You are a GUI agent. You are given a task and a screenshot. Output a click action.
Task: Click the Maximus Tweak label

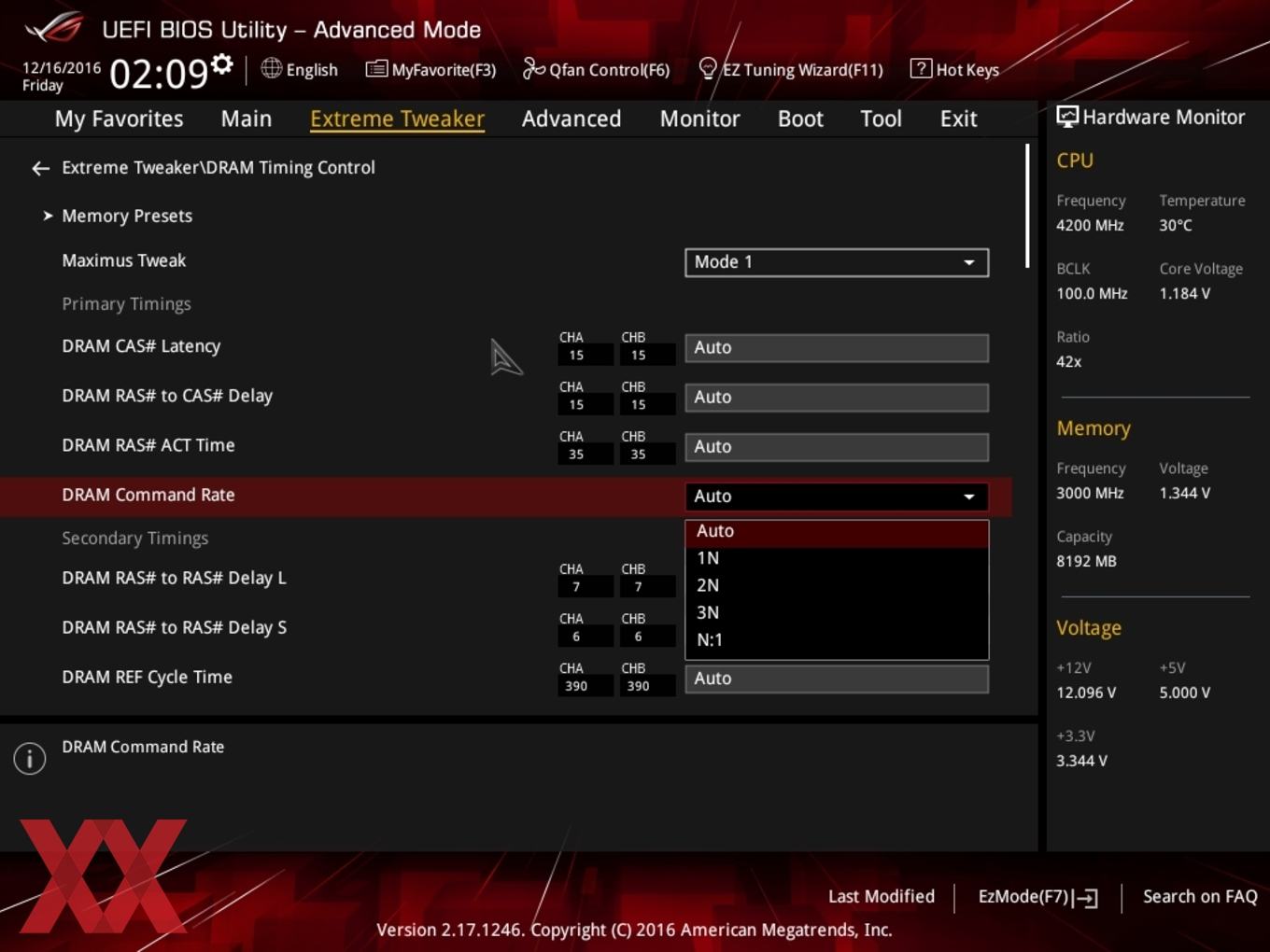(x=123, y=260)
